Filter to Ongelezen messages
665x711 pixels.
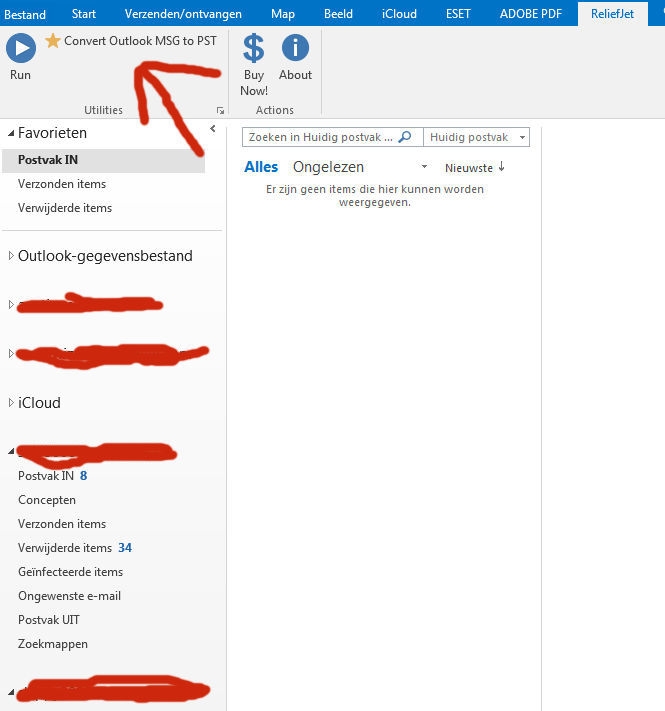pos(328,167)
